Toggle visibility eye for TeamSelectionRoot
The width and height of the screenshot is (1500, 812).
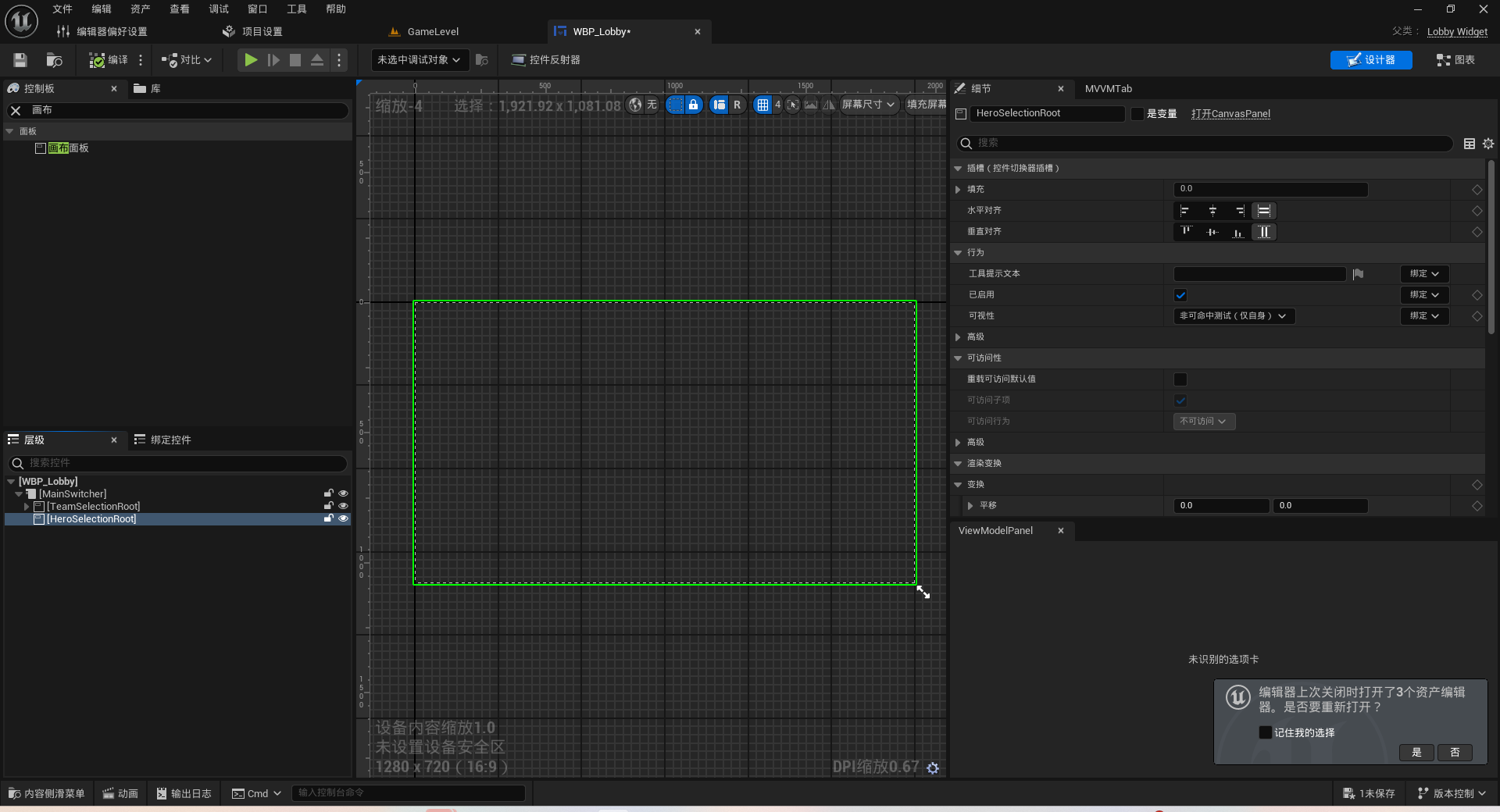tap(343, 506)
